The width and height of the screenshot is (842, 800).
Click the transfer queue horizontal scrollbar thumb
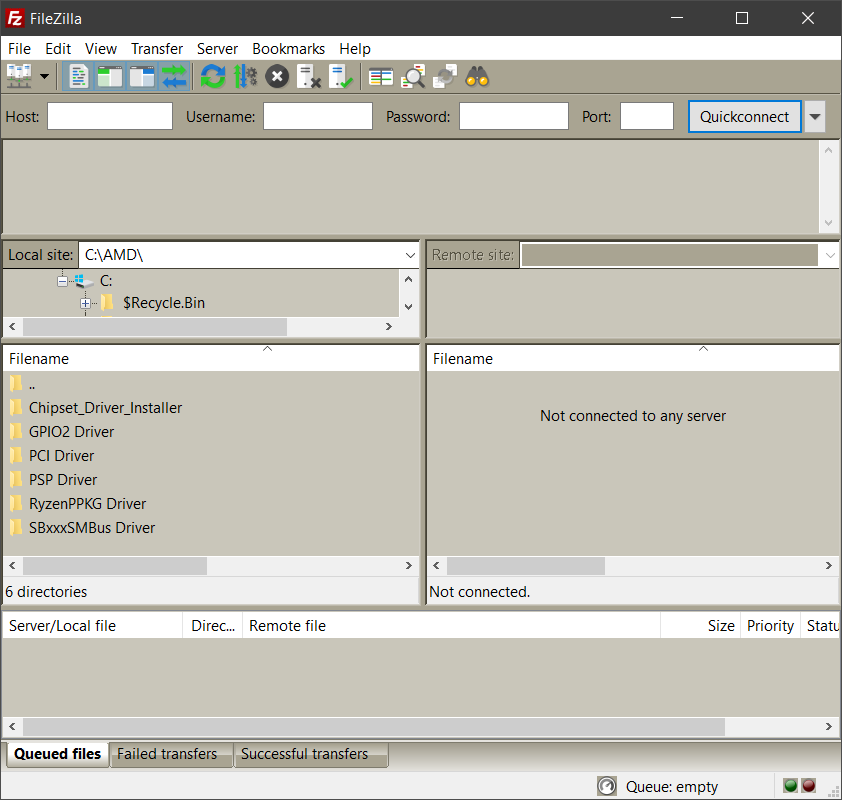pos(374,726)
